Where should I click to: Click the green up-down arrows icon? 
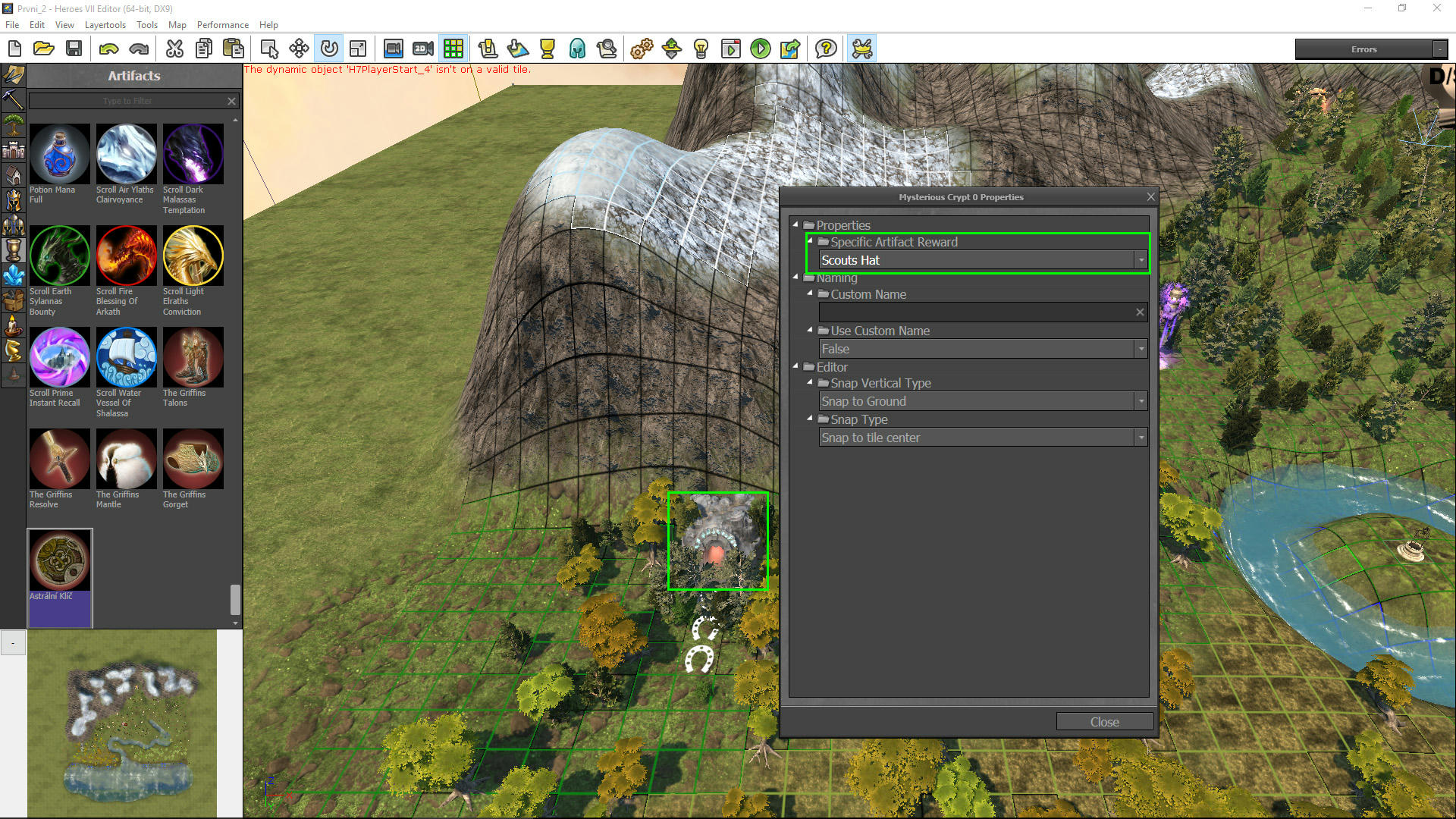point(672,49)
